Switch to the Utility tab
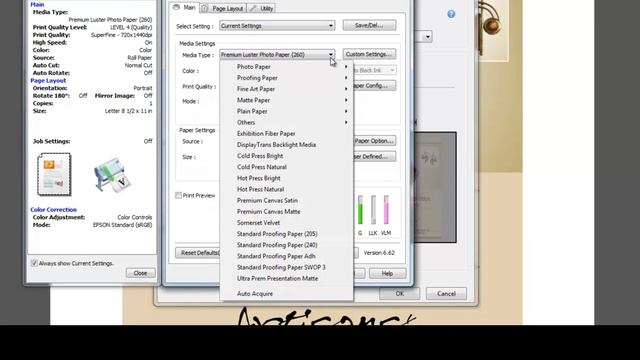This screenshot has width=640, height=360. (x=261, y=8)
